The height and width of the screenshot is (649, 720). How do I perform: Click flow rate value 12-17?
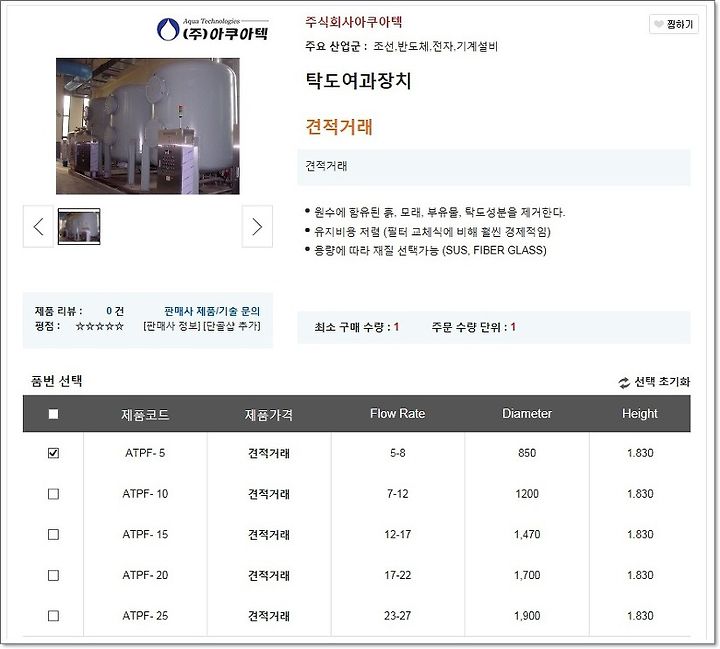398,535
